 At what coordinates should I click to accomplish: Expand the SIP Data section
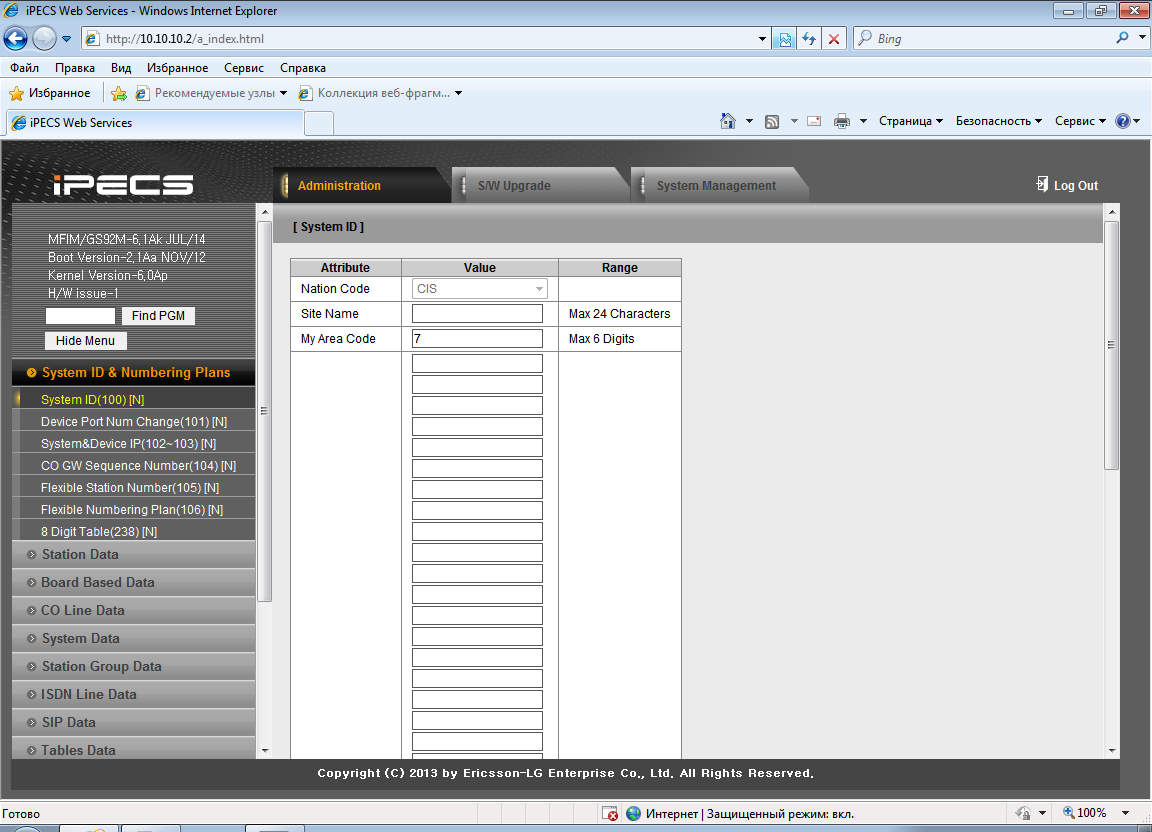(x=68, y=723)
